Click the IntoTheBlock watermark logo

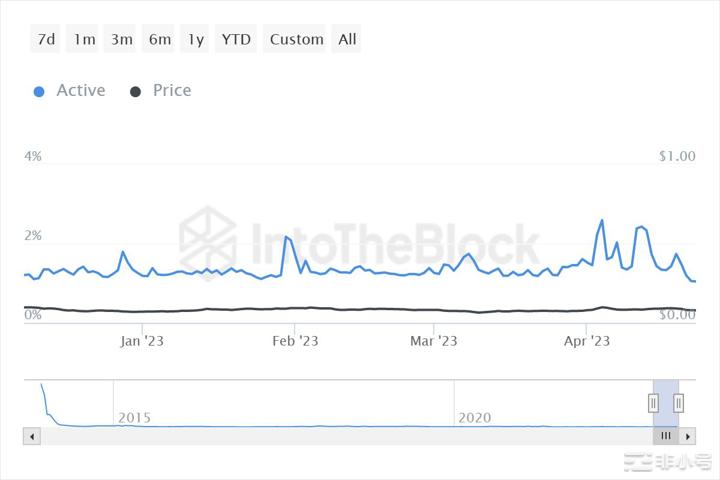tap(208, 245)
